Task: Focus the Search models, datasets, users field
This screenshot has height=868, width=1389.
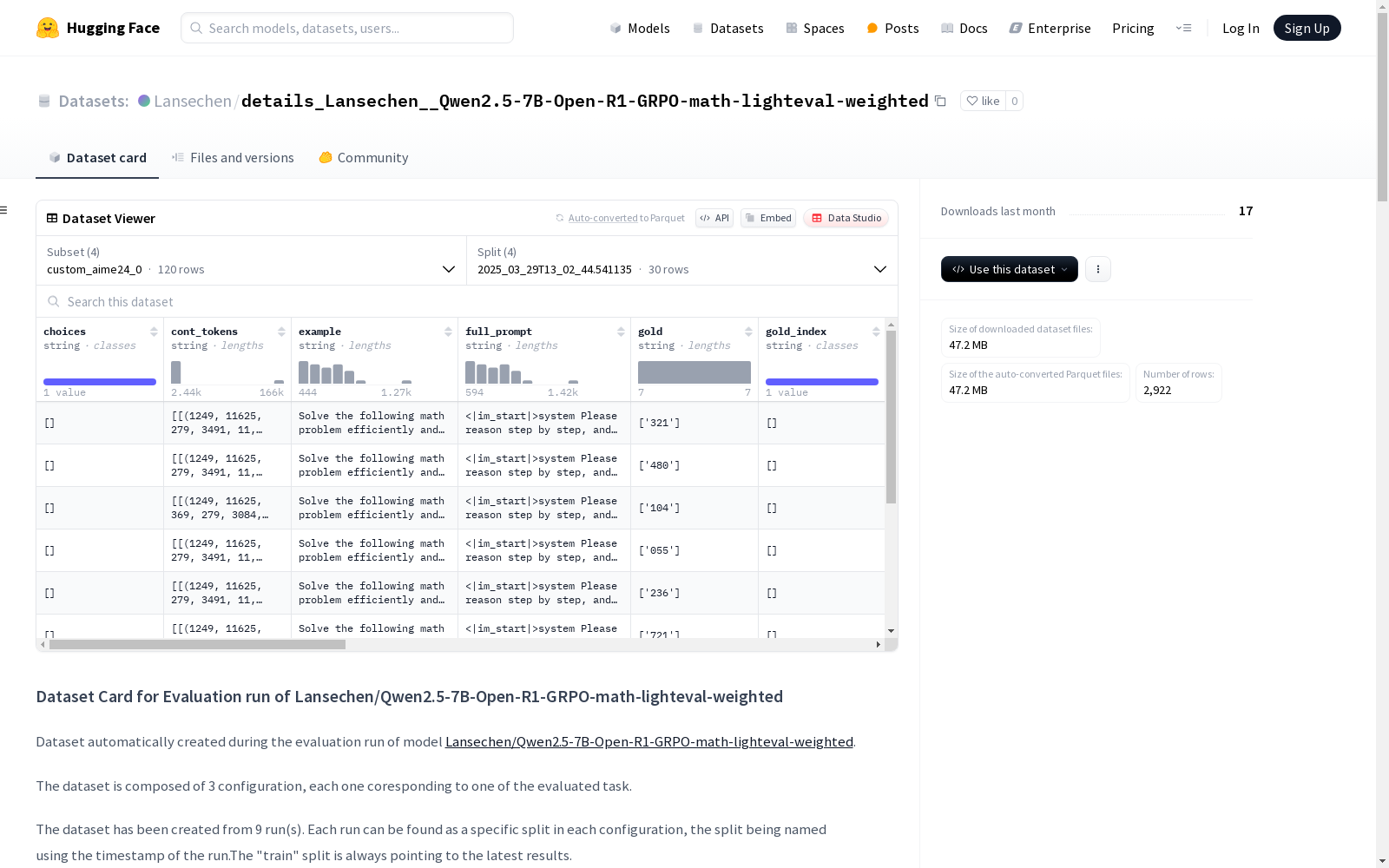Action: (x=347, y=28)
